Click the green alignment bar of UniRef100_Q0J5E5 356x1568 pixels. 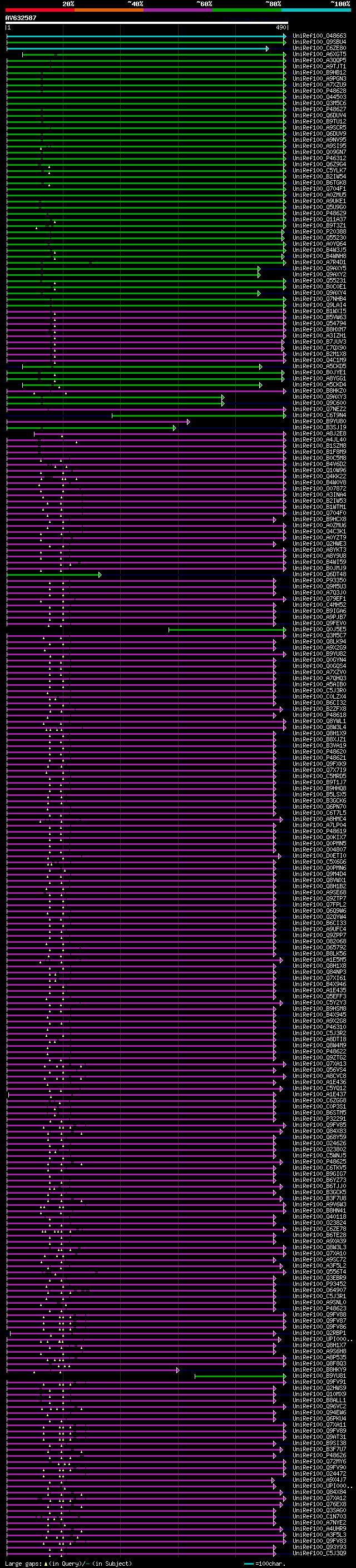(227, 630)
